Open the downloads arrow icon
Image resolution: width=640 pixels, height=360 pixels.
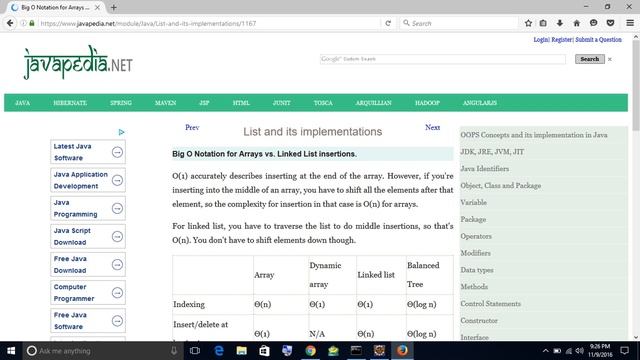tap(560, 23)
